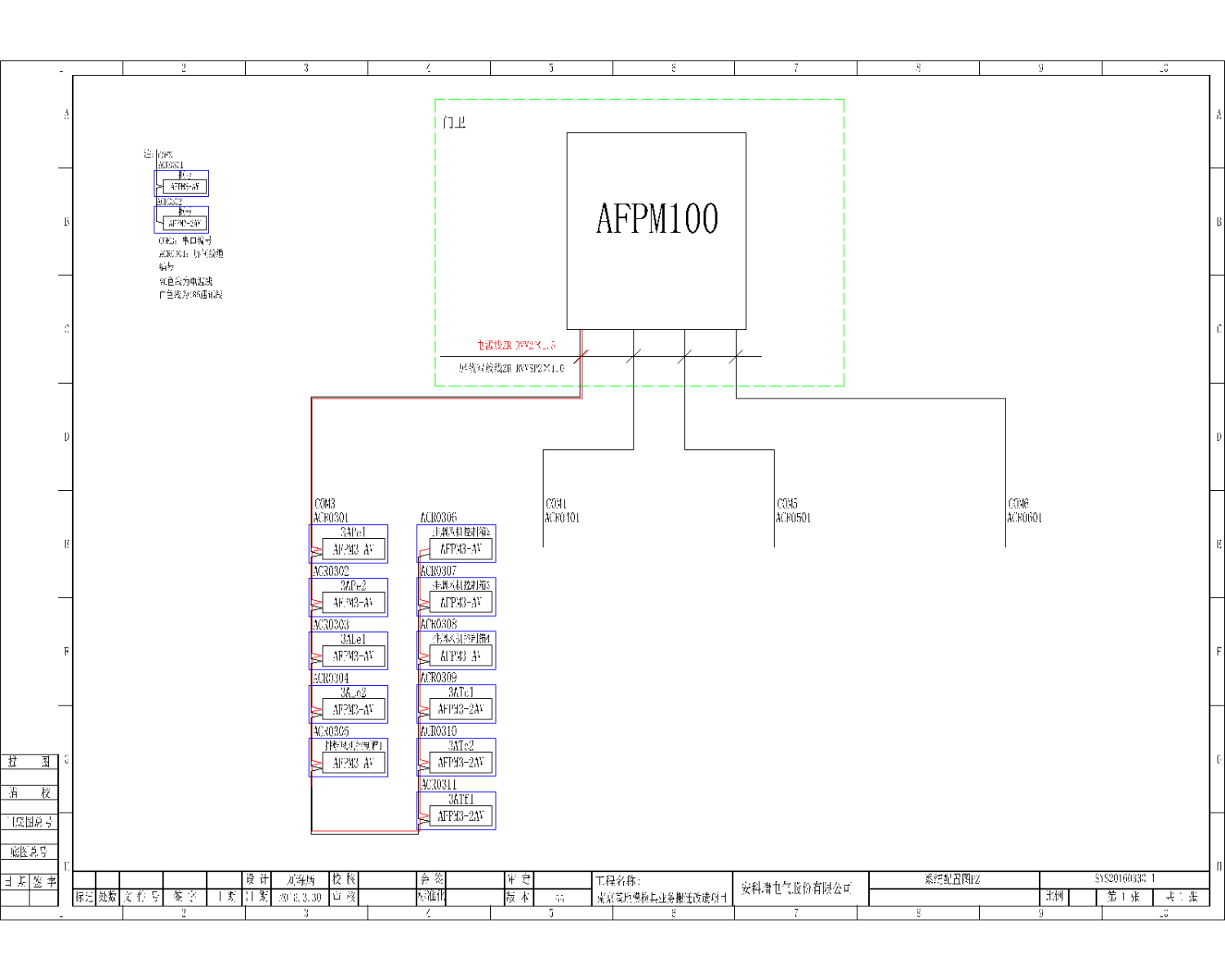Image resolution: width=1225 pixels, height=980 pixels.
Task: Select the 3APe2 AFPM3-AV module box
Action: coord(349,597)
